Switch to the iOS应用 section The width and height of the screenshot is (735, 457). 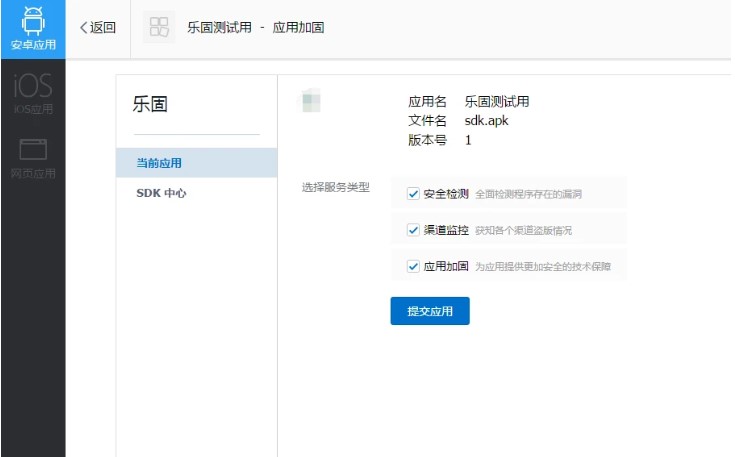coord(33,93)
